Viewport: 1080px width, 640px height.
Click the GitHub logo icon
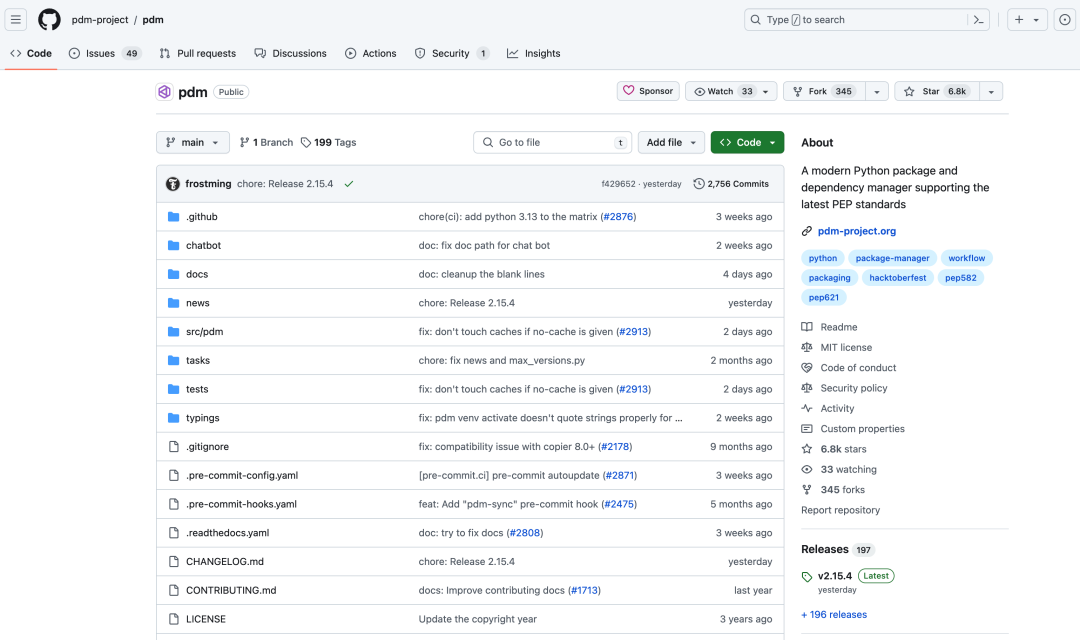tap(49, 19)
